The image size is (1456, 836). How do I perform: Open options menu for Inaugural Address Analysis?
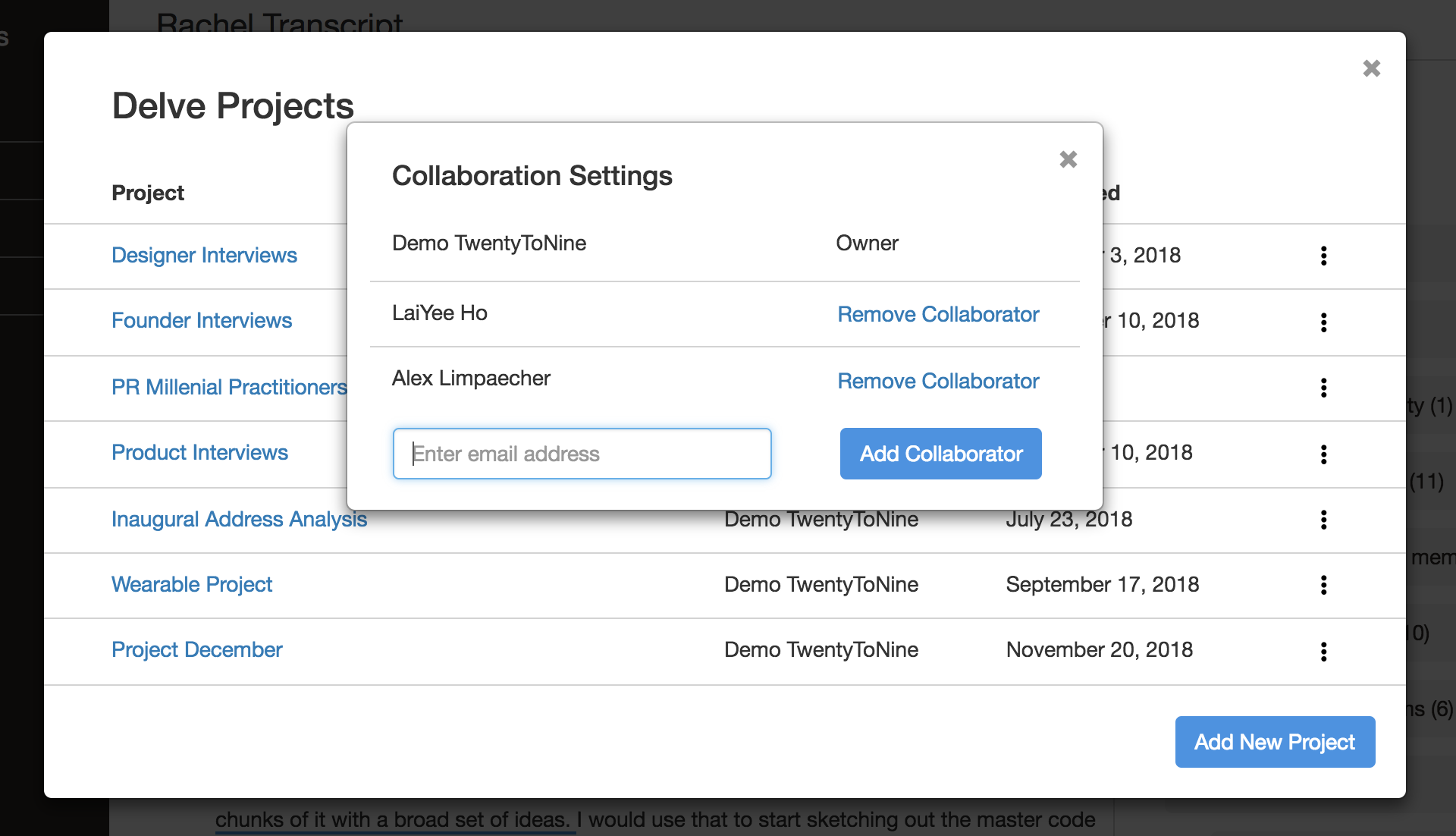[x=1324, y=520]
